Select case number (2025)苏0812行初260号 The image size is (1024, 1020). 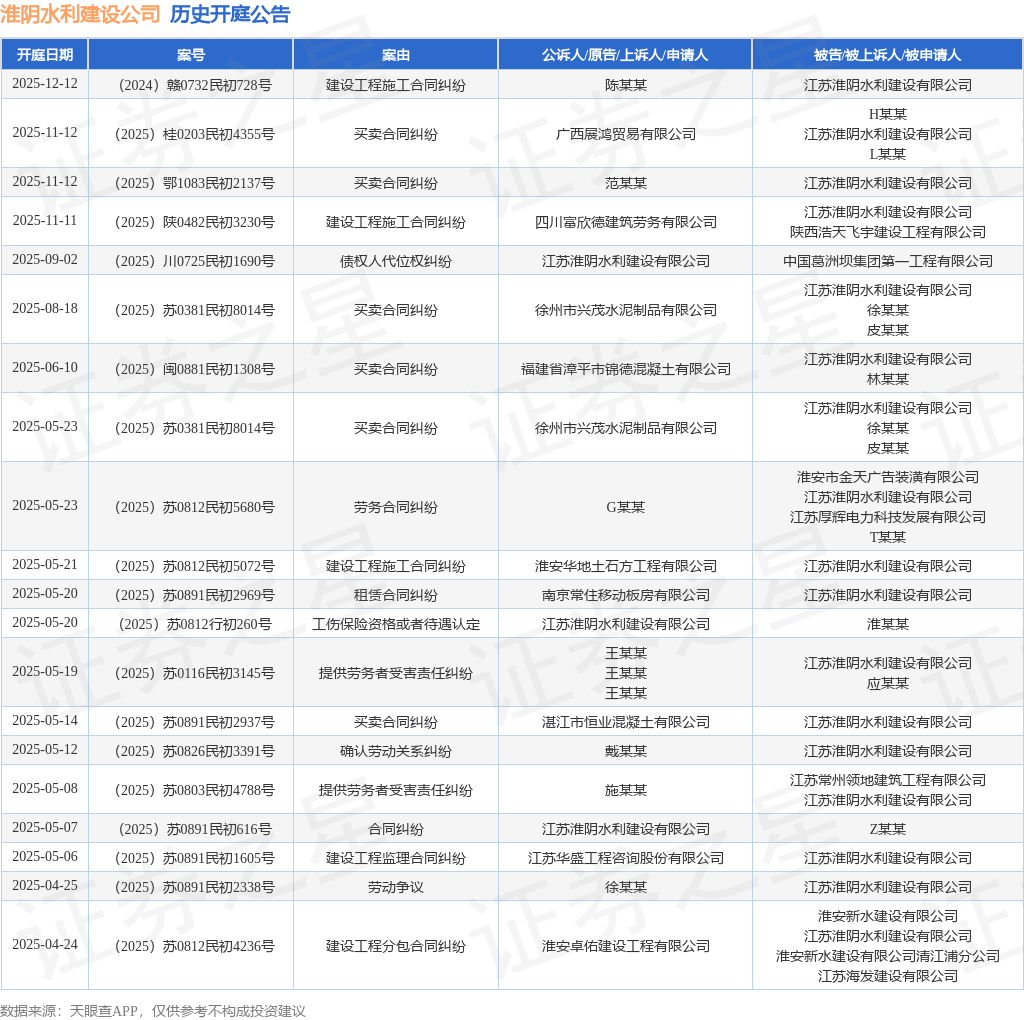pos(195,624)
